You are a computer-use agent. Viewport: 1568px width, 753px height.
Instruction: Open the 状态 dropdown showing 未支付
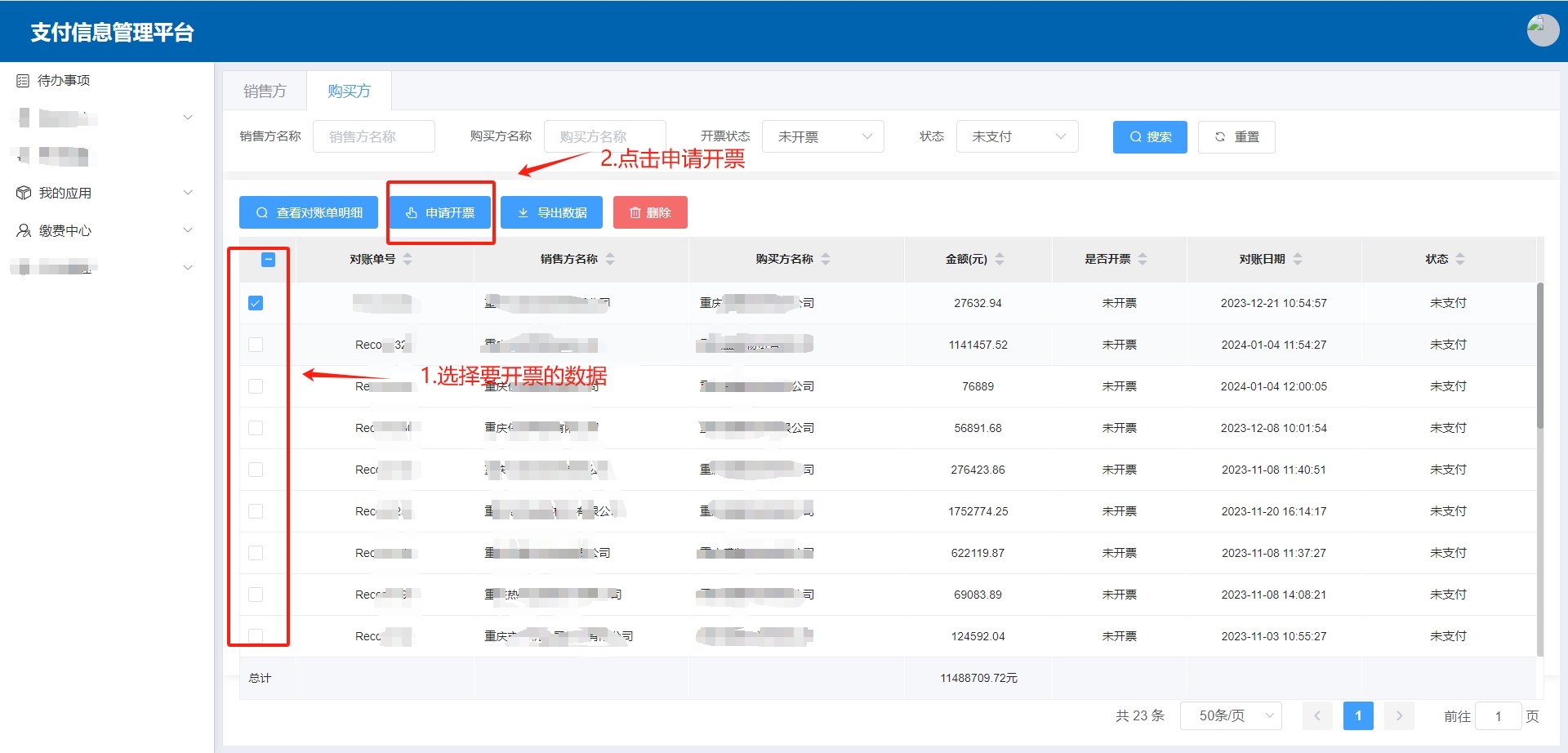point(1017,137)
